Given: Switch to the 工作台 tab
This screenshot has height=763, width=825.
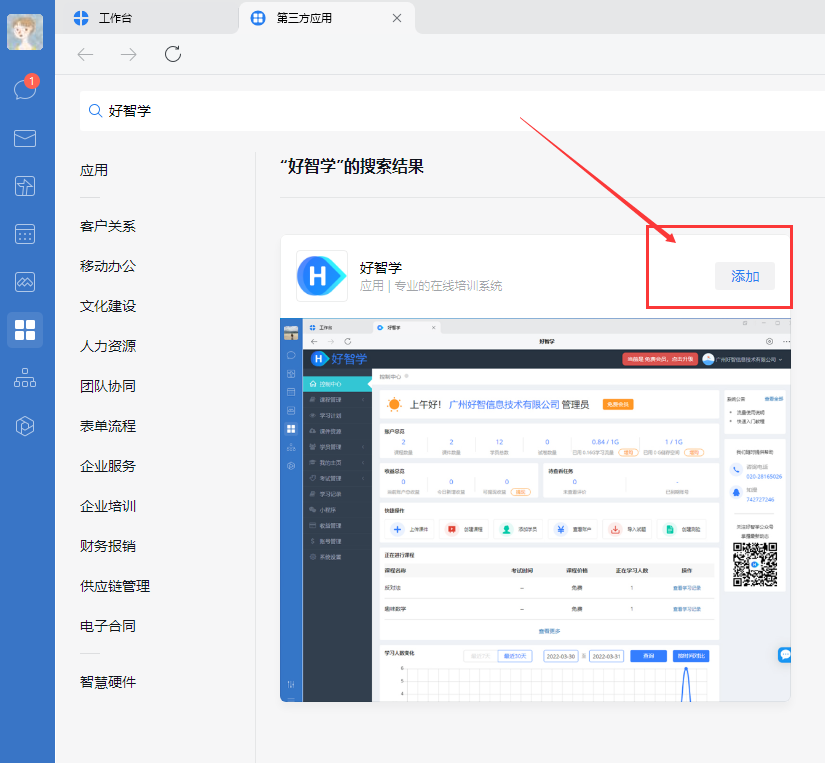Looking at the screenshot, I should pos(147,18).
